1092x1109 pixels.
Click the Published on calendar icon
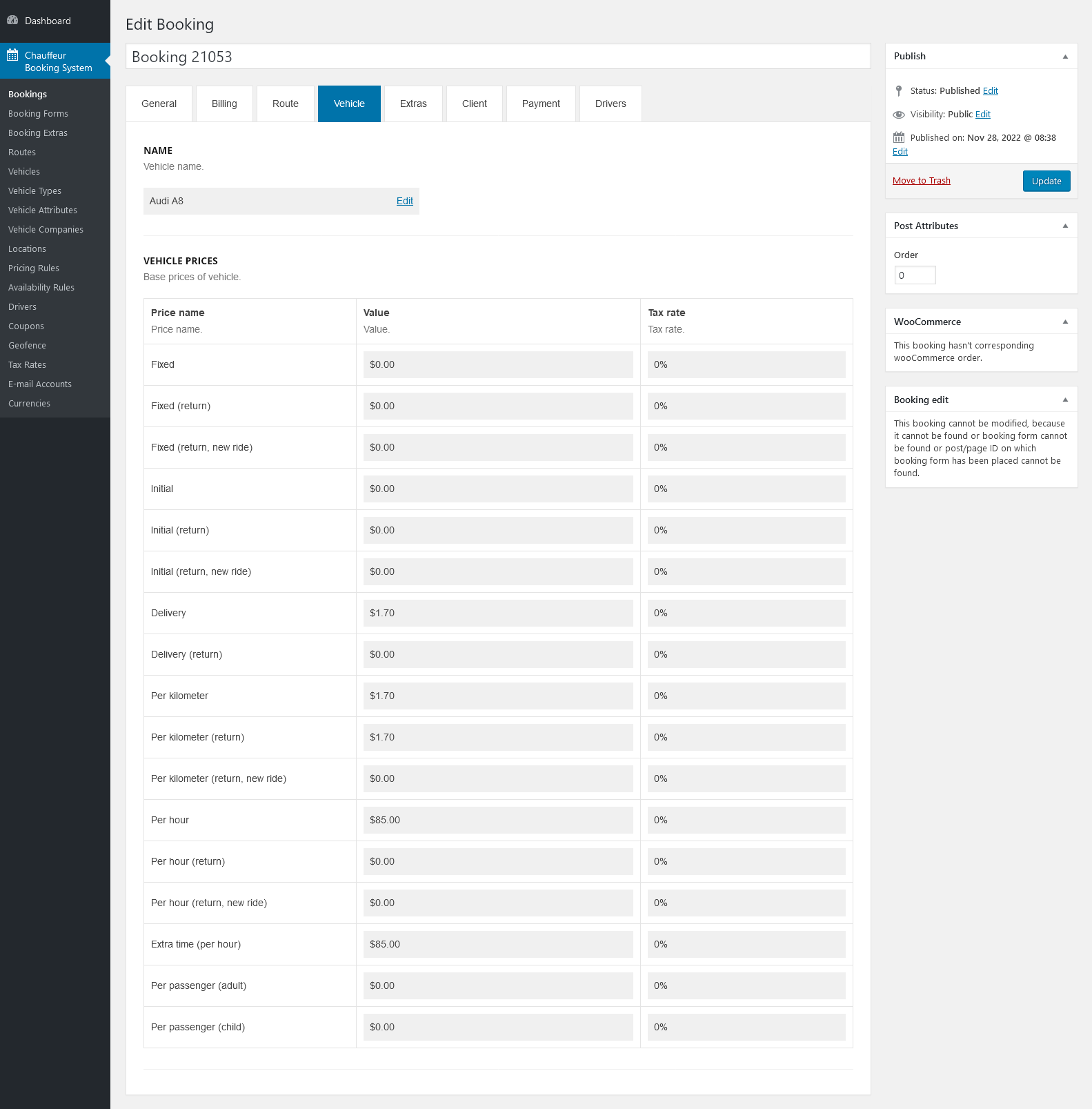[898, 137]
